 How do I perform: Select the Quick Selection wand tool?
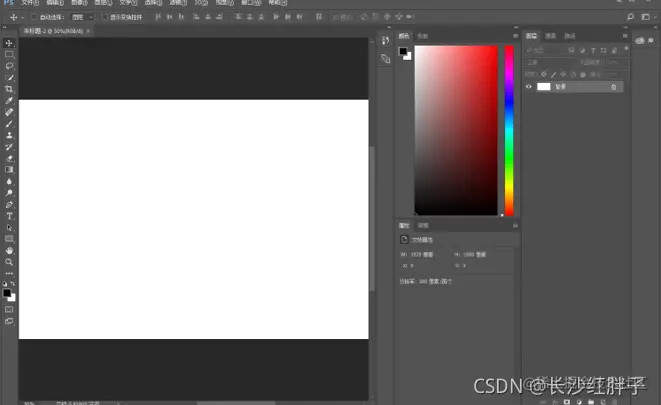[9, 78]
